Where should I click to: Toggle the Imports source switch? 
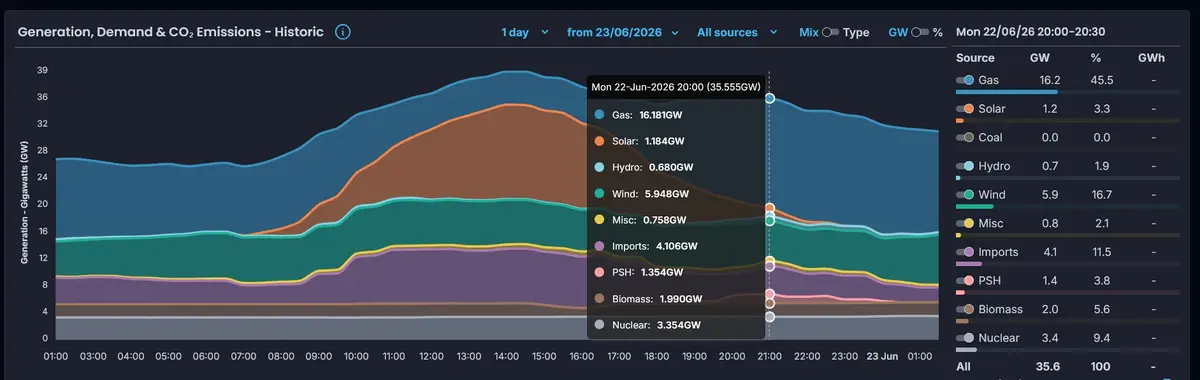[x=965, y=252]
